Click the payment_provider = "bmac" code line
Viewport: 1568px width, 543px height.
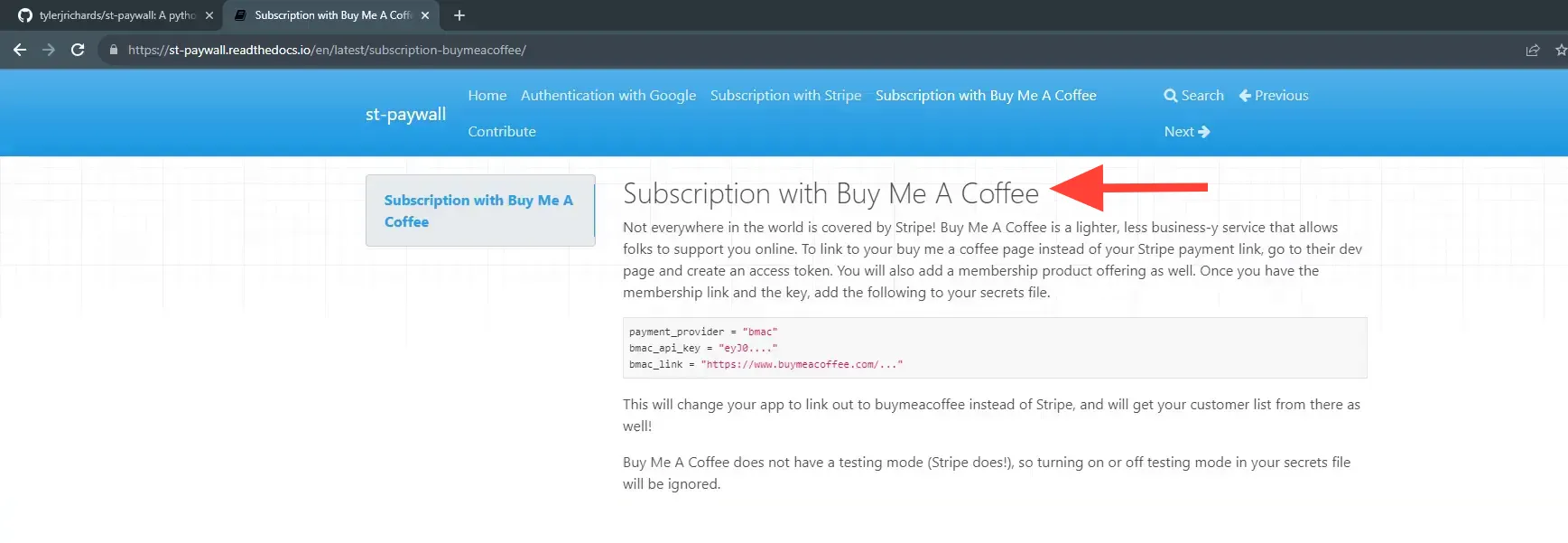point(703,332)
